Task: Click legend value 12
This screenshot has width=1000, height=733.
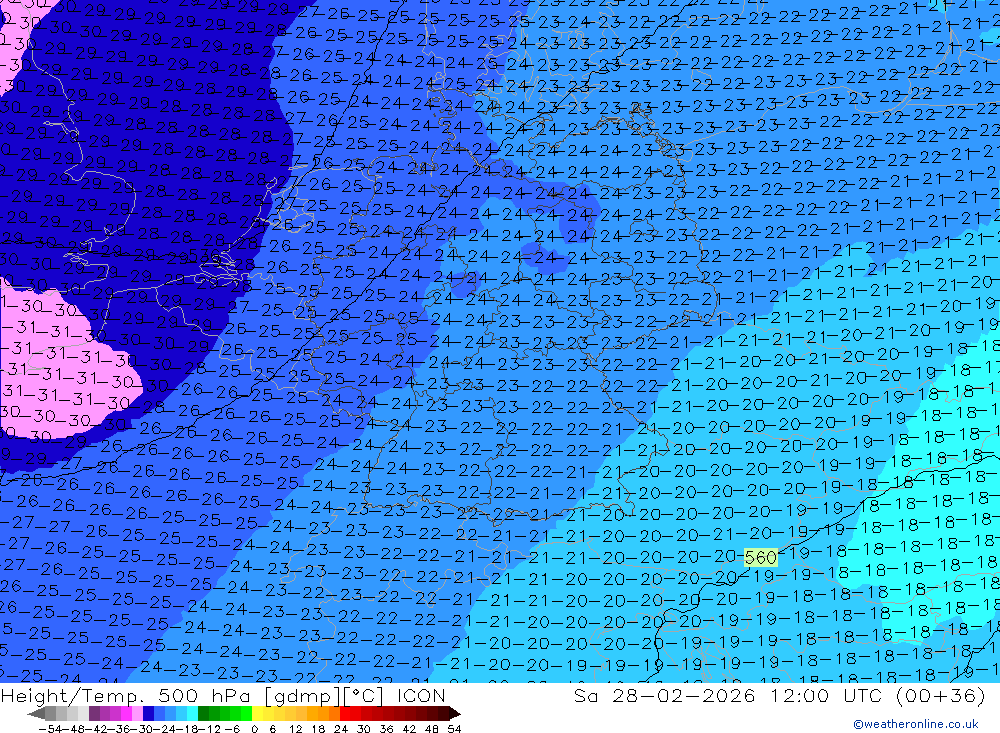Action: pyautogui.click(x=296, y=729)
